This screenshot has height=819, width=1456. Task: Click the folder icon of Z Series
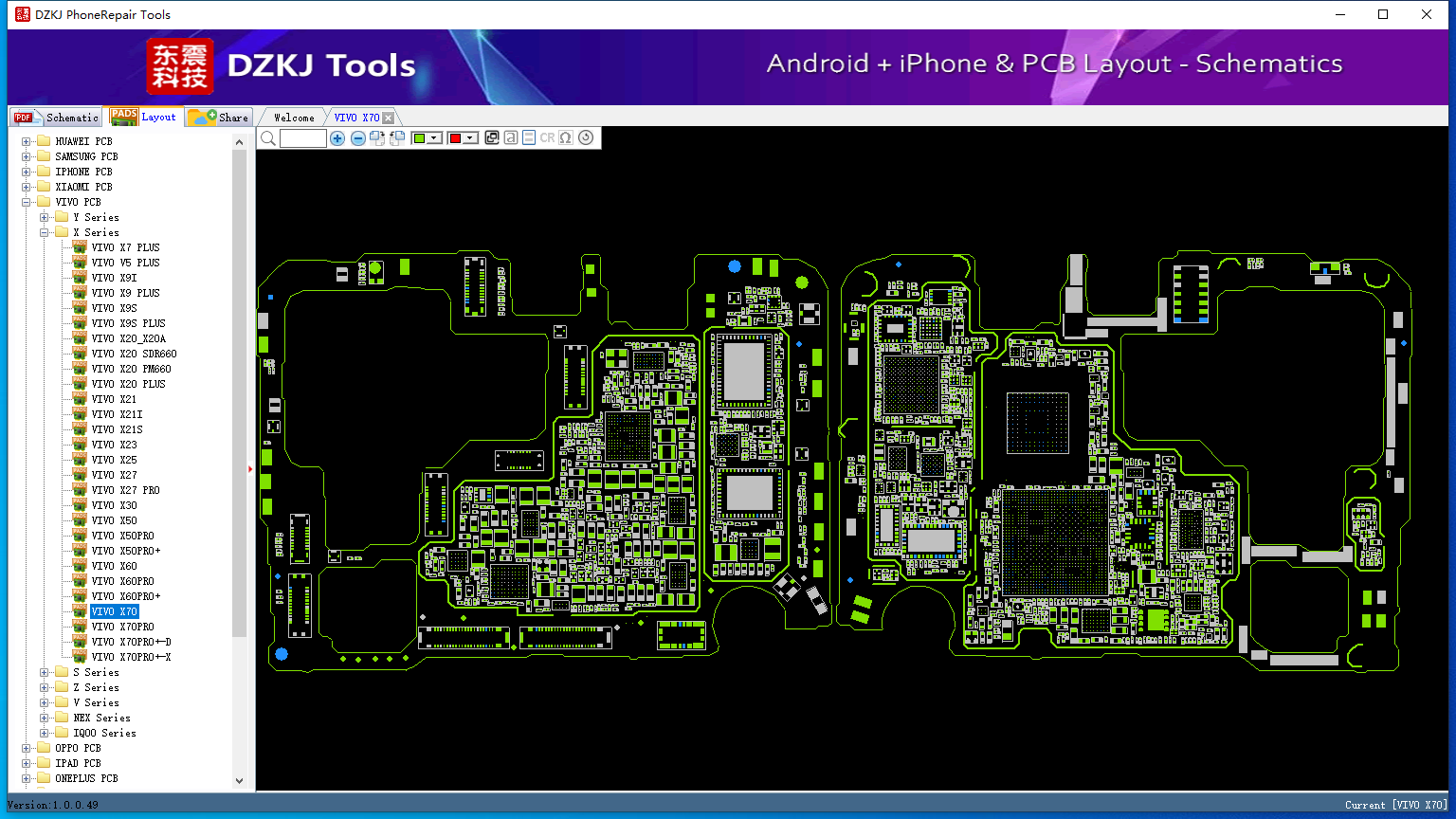click(x=62, y=687)
